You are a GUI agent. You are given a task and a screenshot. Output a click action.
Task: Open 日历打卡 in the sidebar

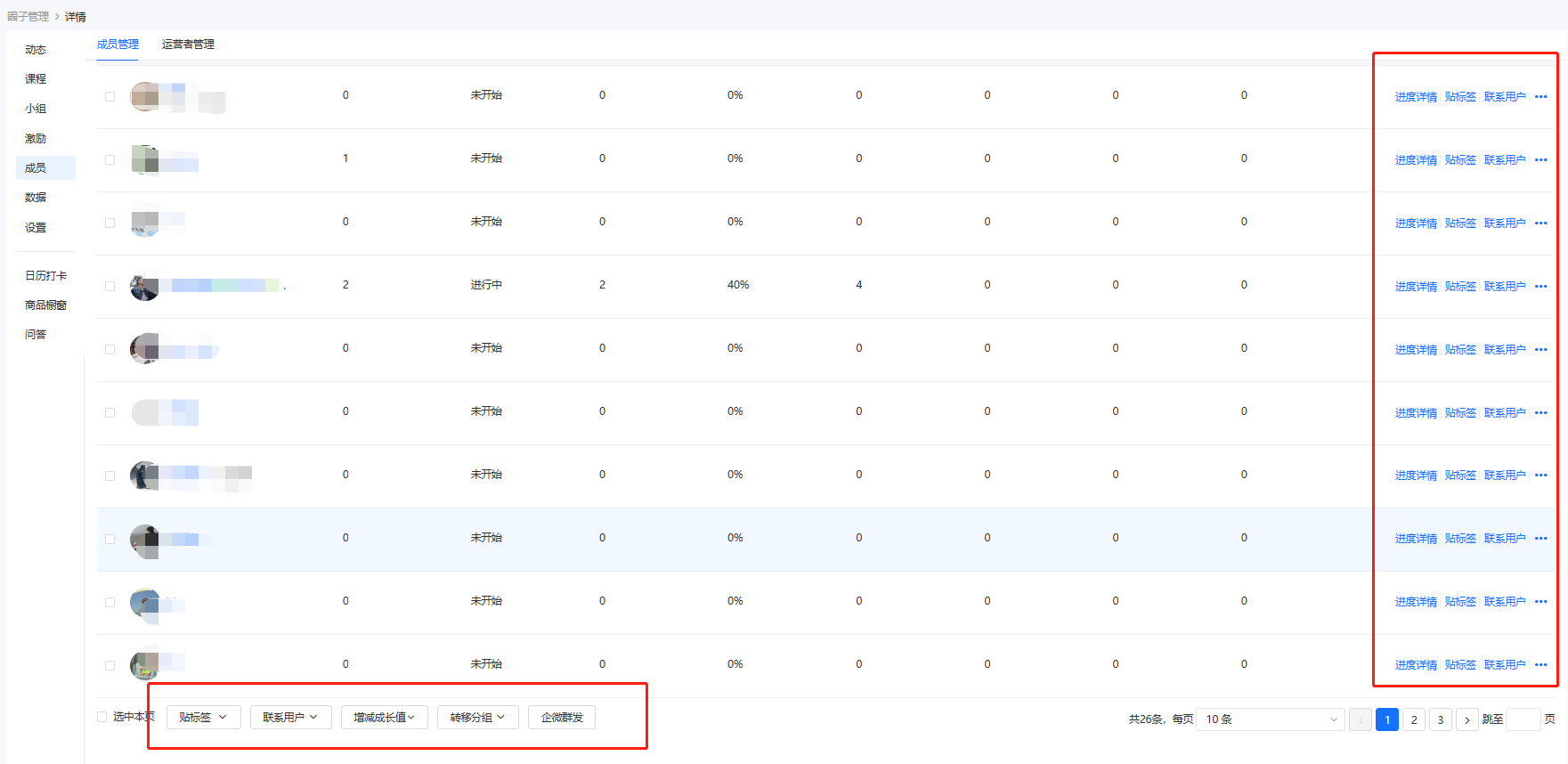[x=45, y=276]
